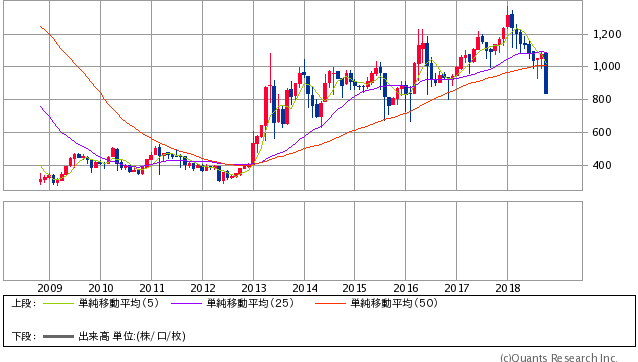Select the 2014 year label
This screenshot has height=362, width=638.
point(305,288)
